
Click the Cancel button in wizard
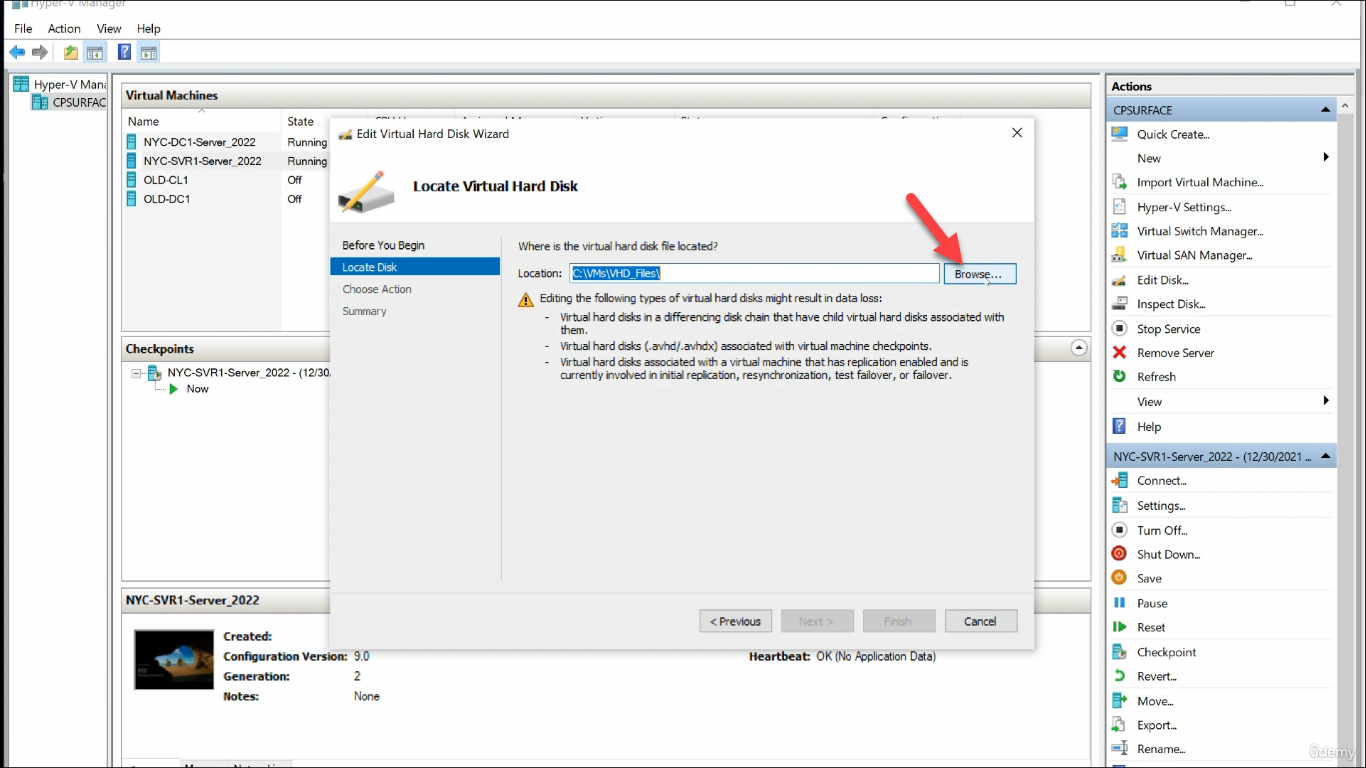click(980, 621)
